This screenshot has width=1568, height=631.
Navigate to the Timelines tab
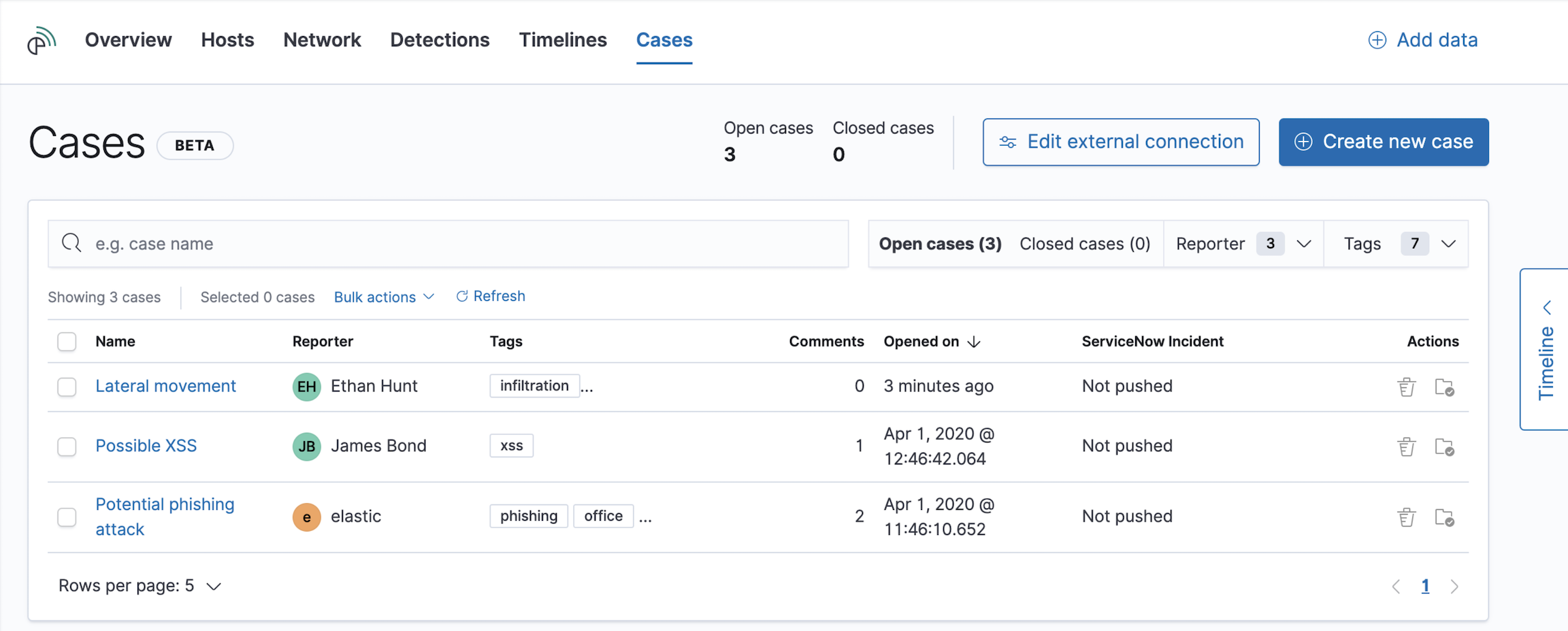562,40
